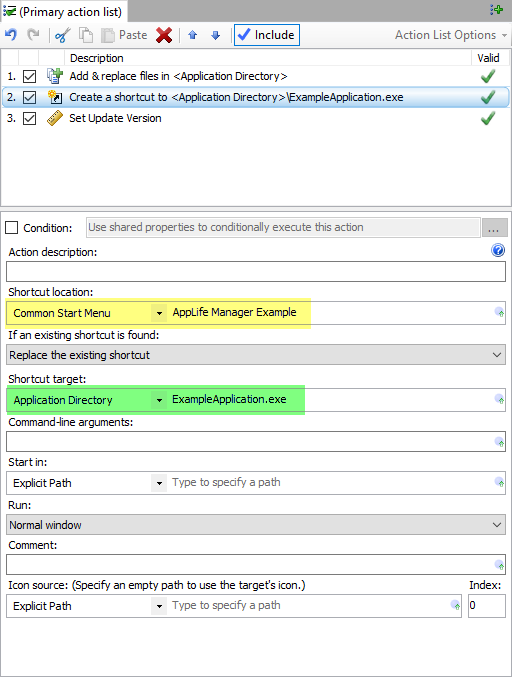This screenshot has height=677, width=512.
Task: Open help via blue question mark icon
Action: (498, 250)
